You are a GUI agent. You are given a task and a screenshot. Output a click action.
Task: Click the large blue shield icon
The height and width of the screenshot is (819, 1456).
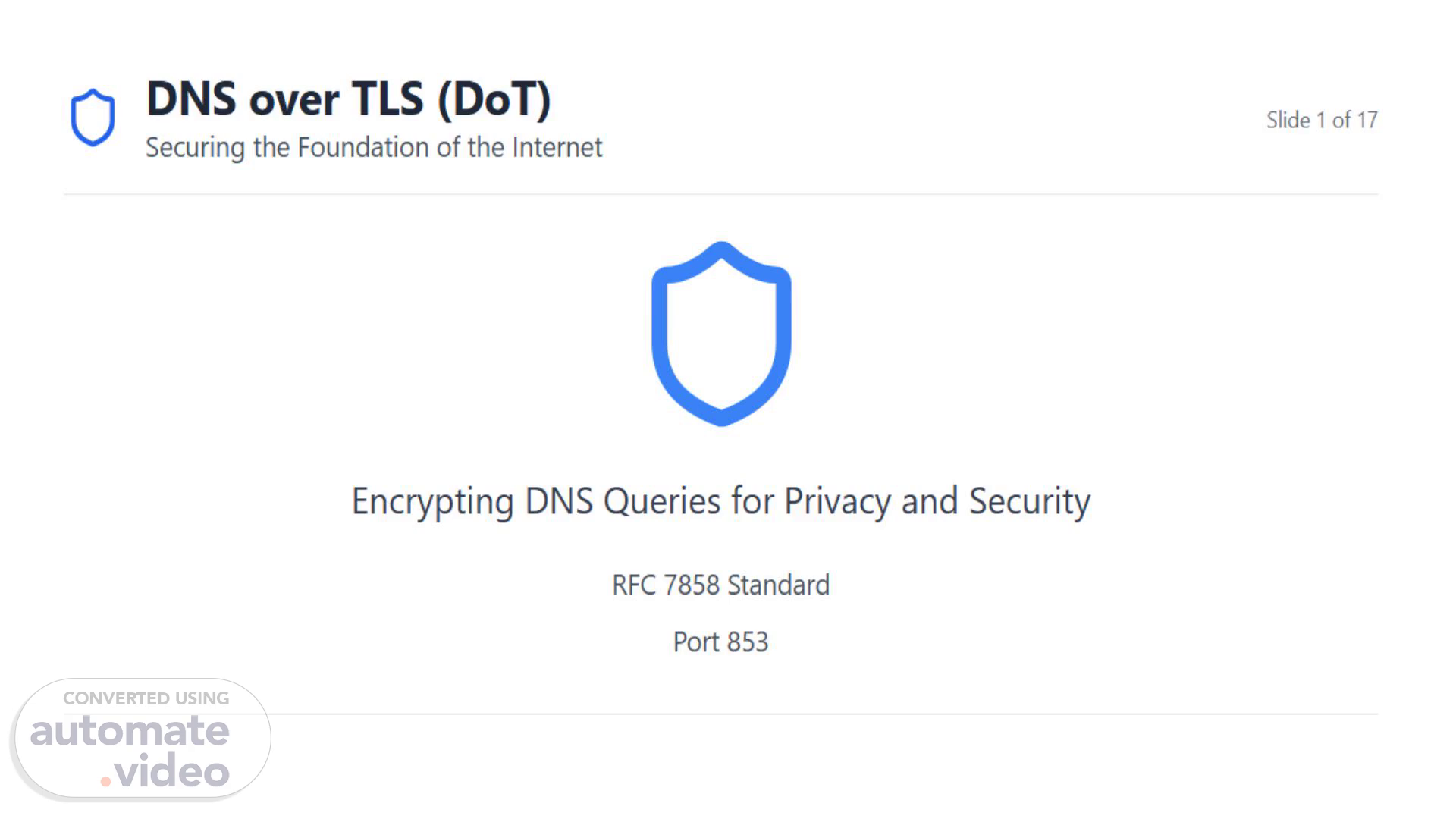(x=721, y=334)
